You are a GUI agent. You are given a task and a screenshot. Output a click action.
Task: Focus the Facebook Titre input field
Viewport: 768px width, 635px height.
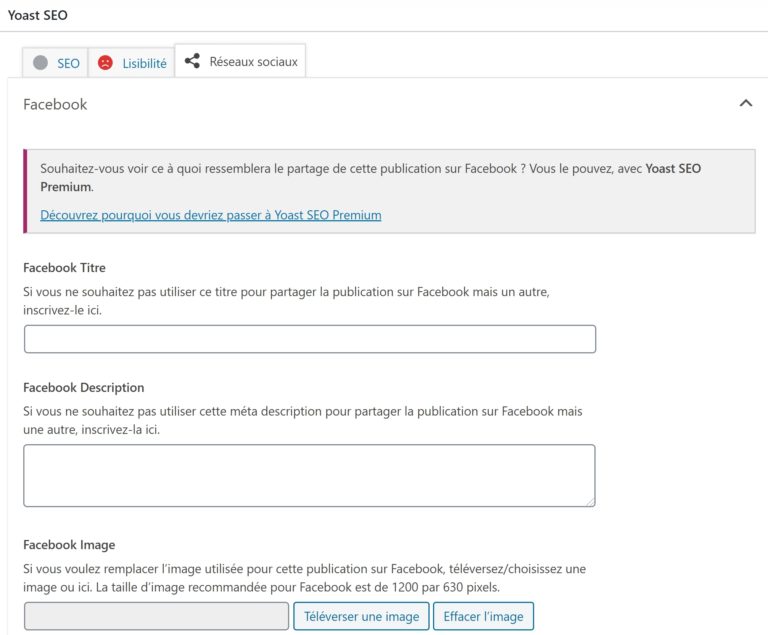(310, 339)
